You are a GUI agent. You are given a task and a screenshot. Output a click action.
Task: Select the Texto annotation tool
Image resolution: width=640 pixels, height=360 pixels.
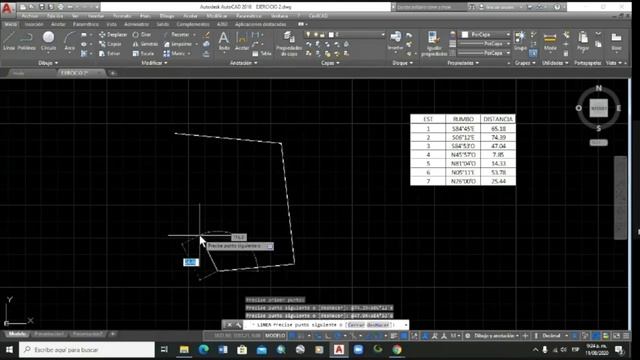pos(224,41)
